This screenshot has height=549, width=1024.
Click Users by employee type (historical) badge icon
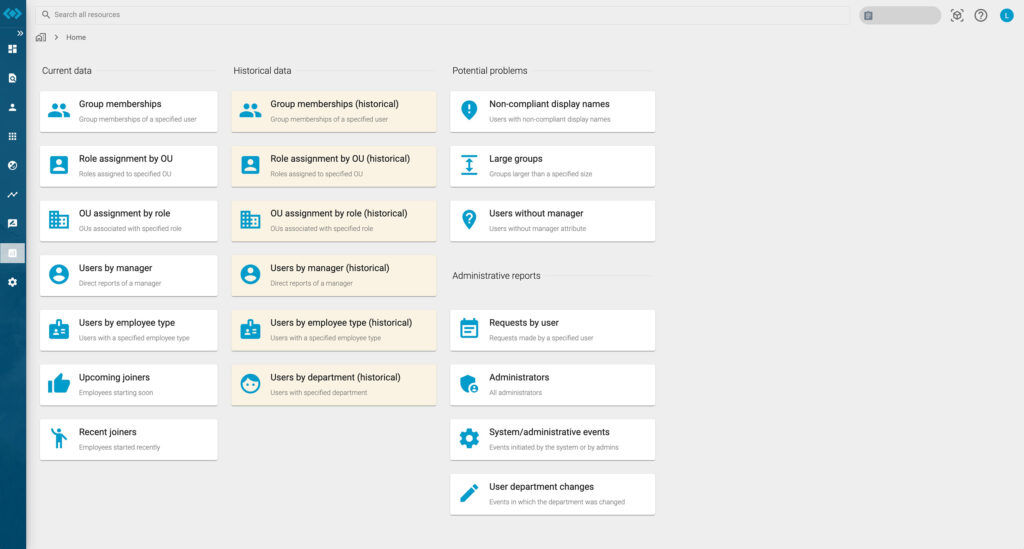[250, 329]
